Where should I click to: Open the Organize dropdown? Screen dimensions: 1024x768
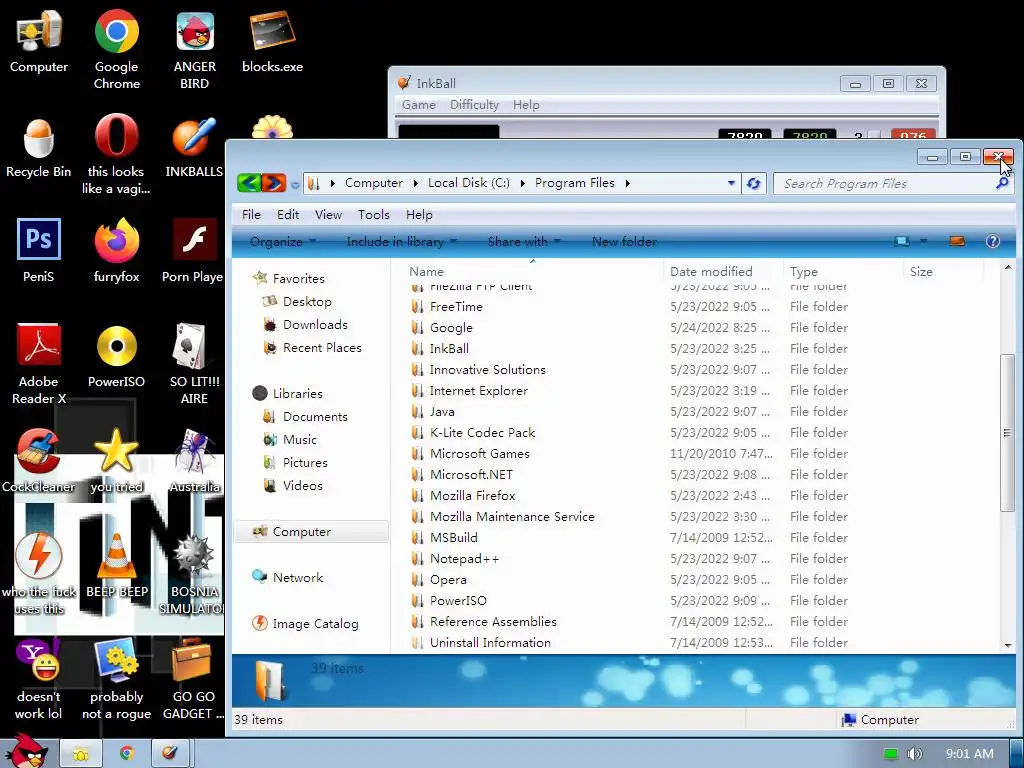click(282, 242)
